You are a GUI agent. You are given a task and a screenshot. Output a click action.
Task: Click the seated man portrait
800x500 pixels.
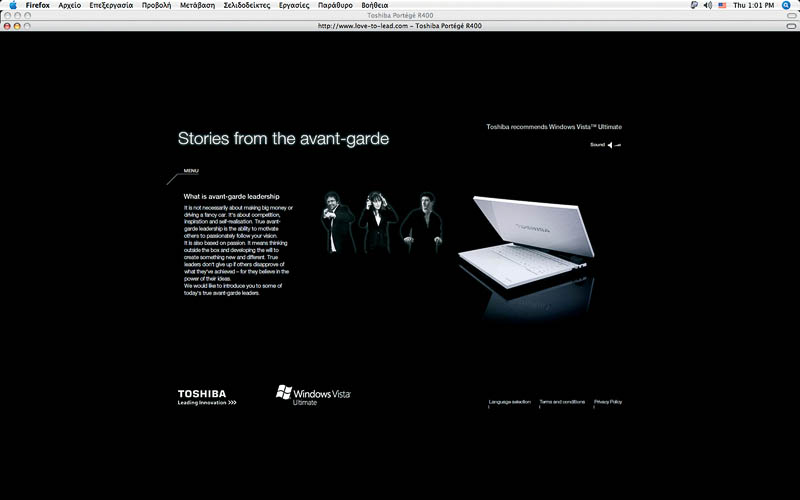pyautogui.click(x=422, y=223)
